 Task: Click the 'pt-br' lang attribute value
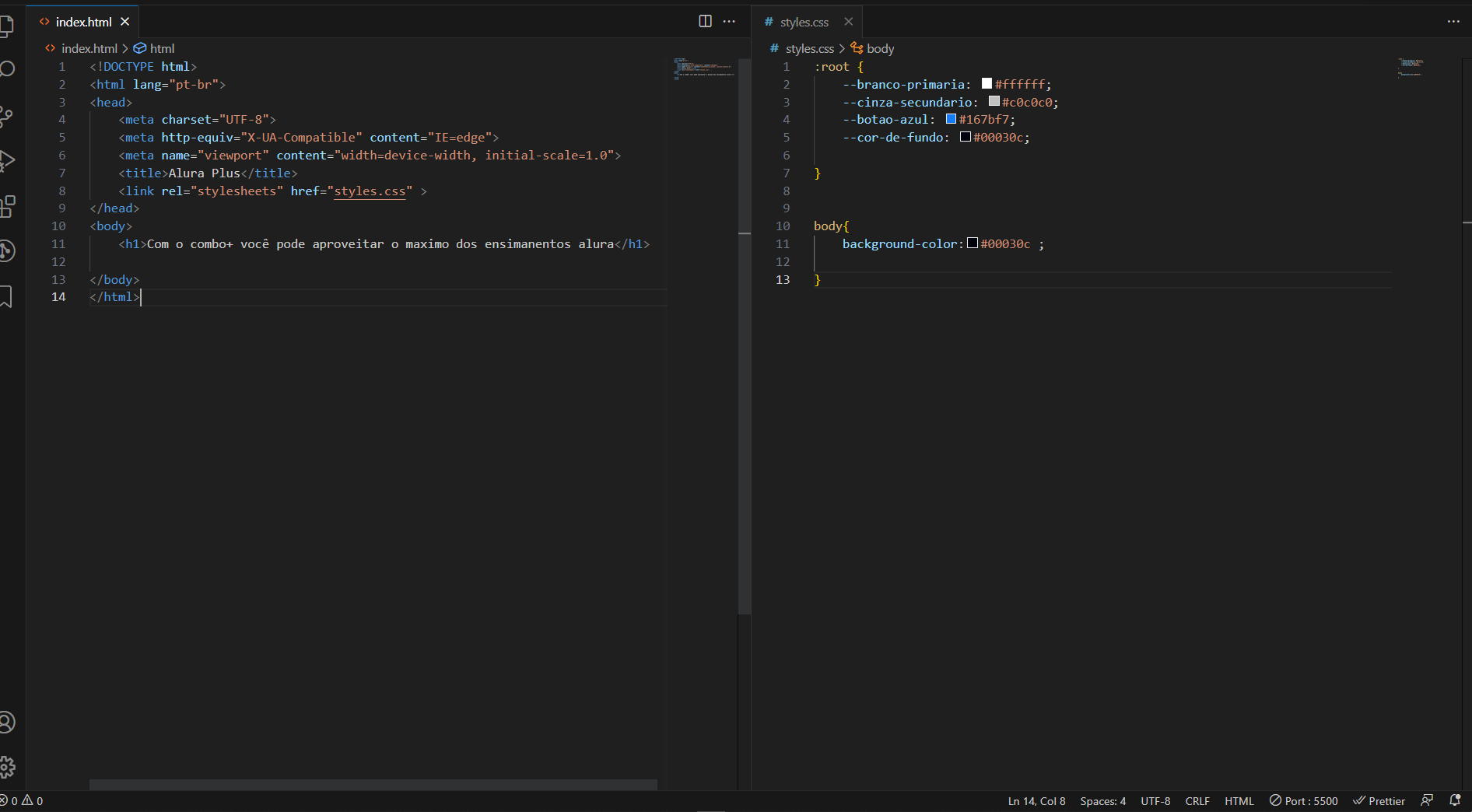click(194, 85)
